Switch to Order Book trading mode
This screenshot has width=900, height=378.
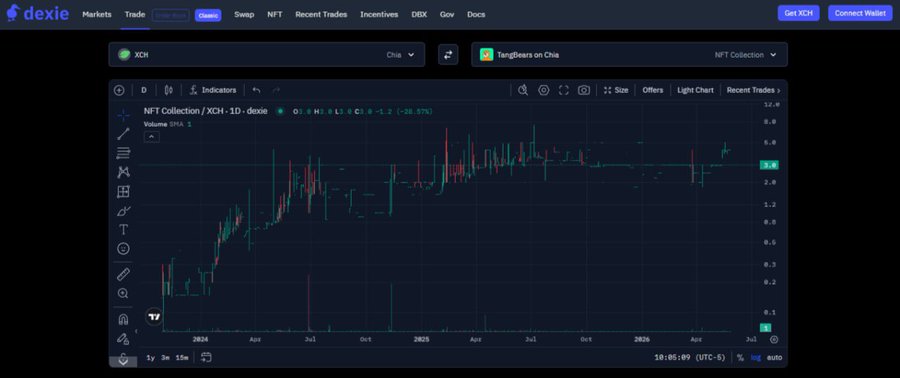click(170, 15)
